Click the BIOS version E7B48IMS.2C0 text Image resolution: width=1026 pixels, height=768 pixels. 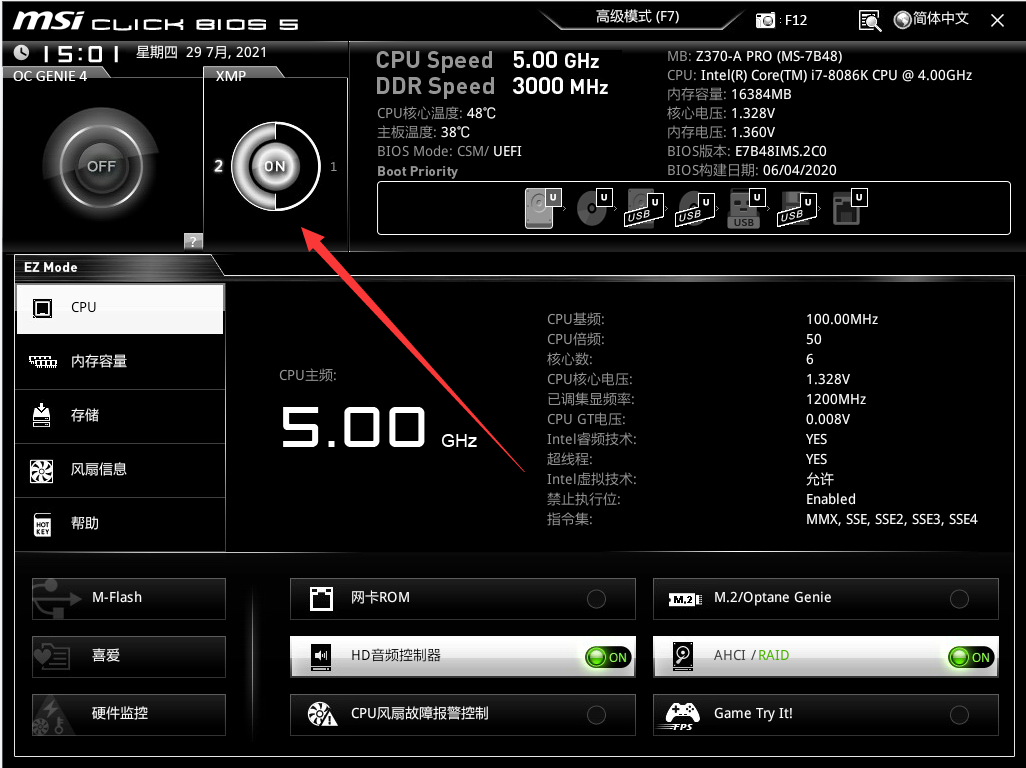[x=780, y=151]
